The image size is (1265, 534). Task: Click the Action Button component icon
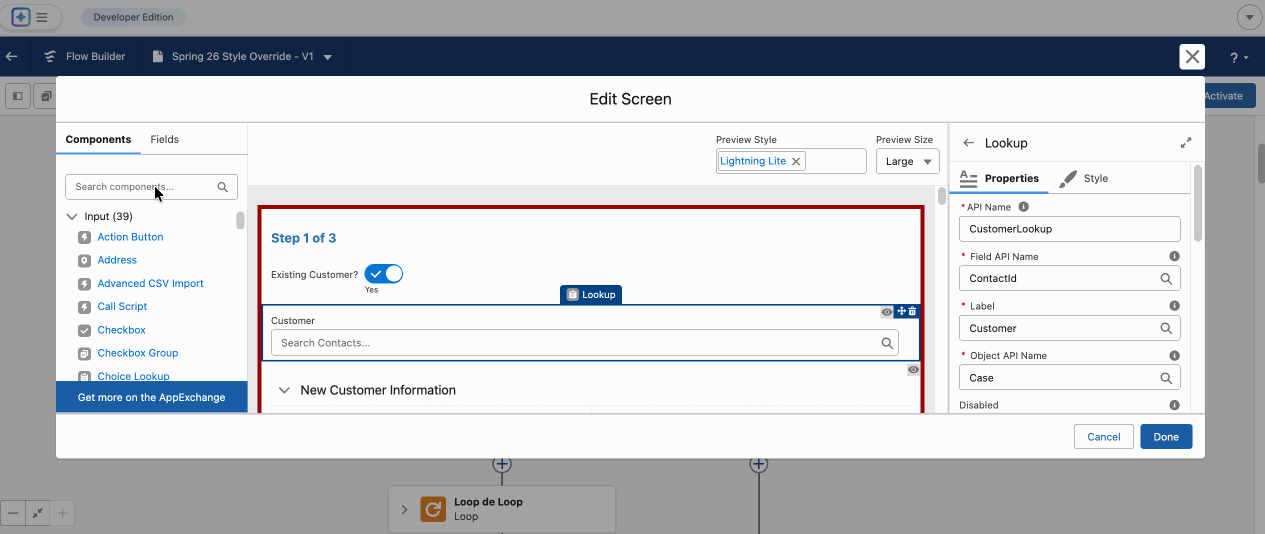click(84, 237)
